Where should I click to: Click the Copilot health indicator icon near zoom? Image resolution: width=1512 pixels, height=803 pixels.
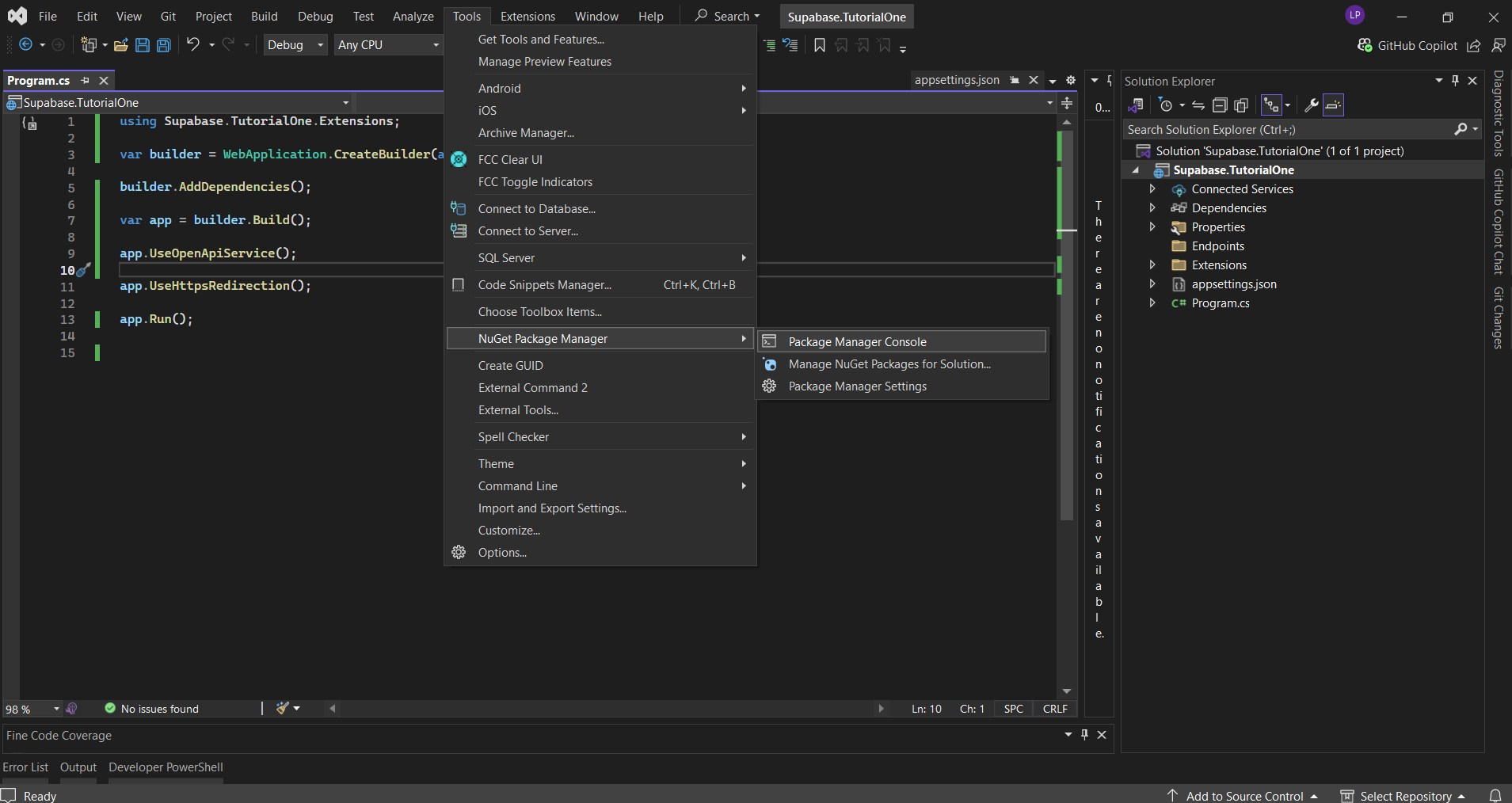pos(72,708)
